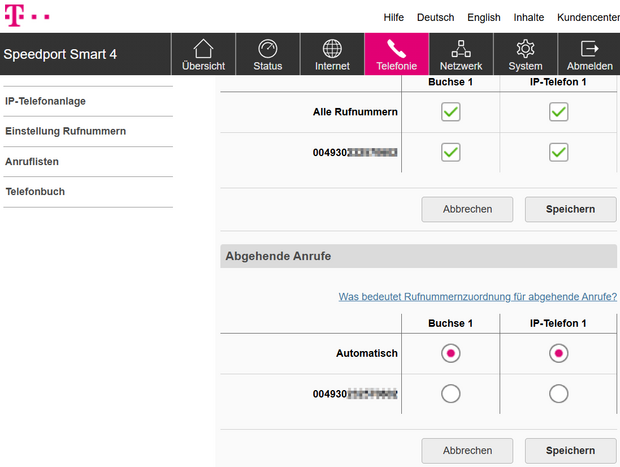Open Anruflisten in sidebar
The image size is (620, 467).
click(34, 161)
